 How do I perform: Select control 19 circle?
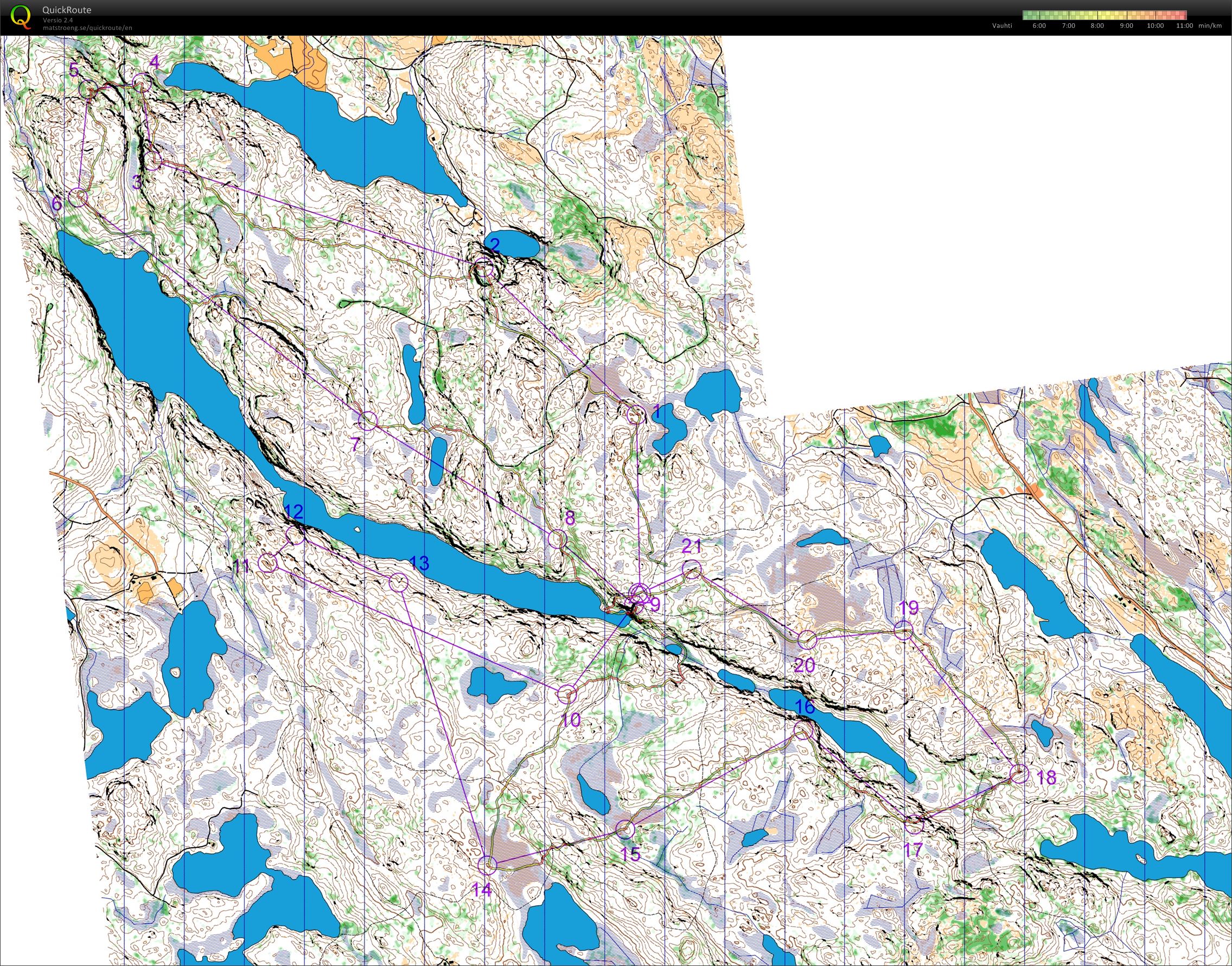pyautogui.click(x=904, y=630)
